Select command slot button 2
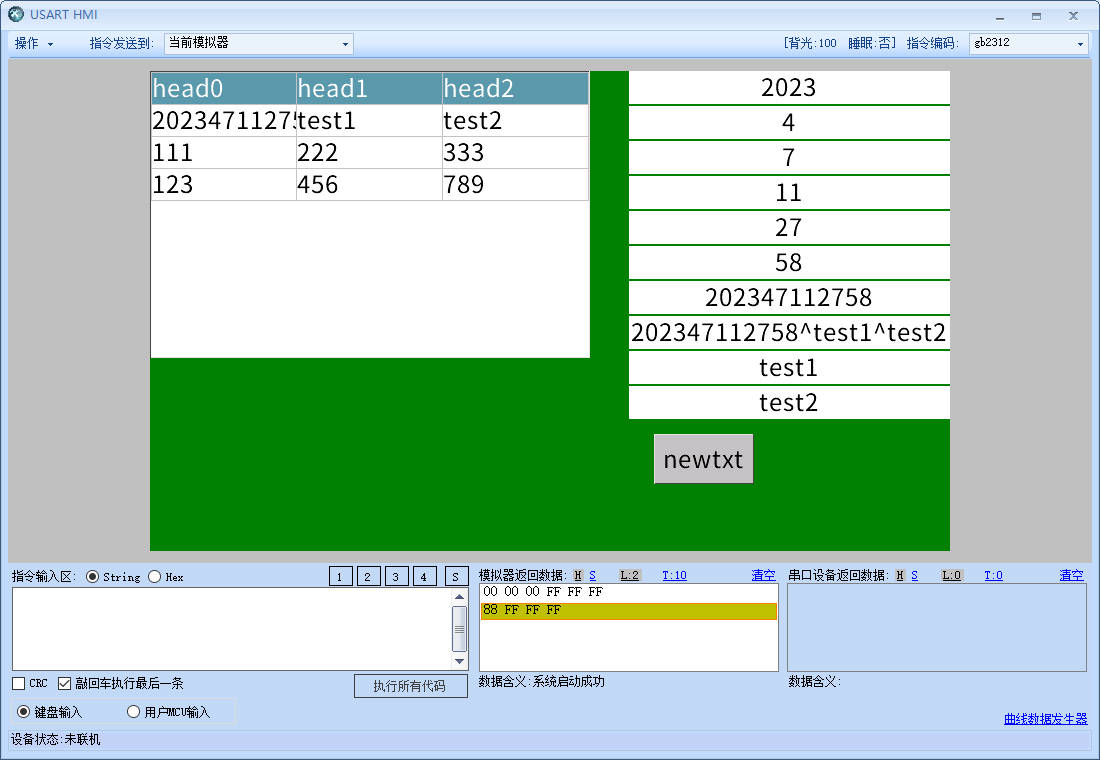 point(369,576)
